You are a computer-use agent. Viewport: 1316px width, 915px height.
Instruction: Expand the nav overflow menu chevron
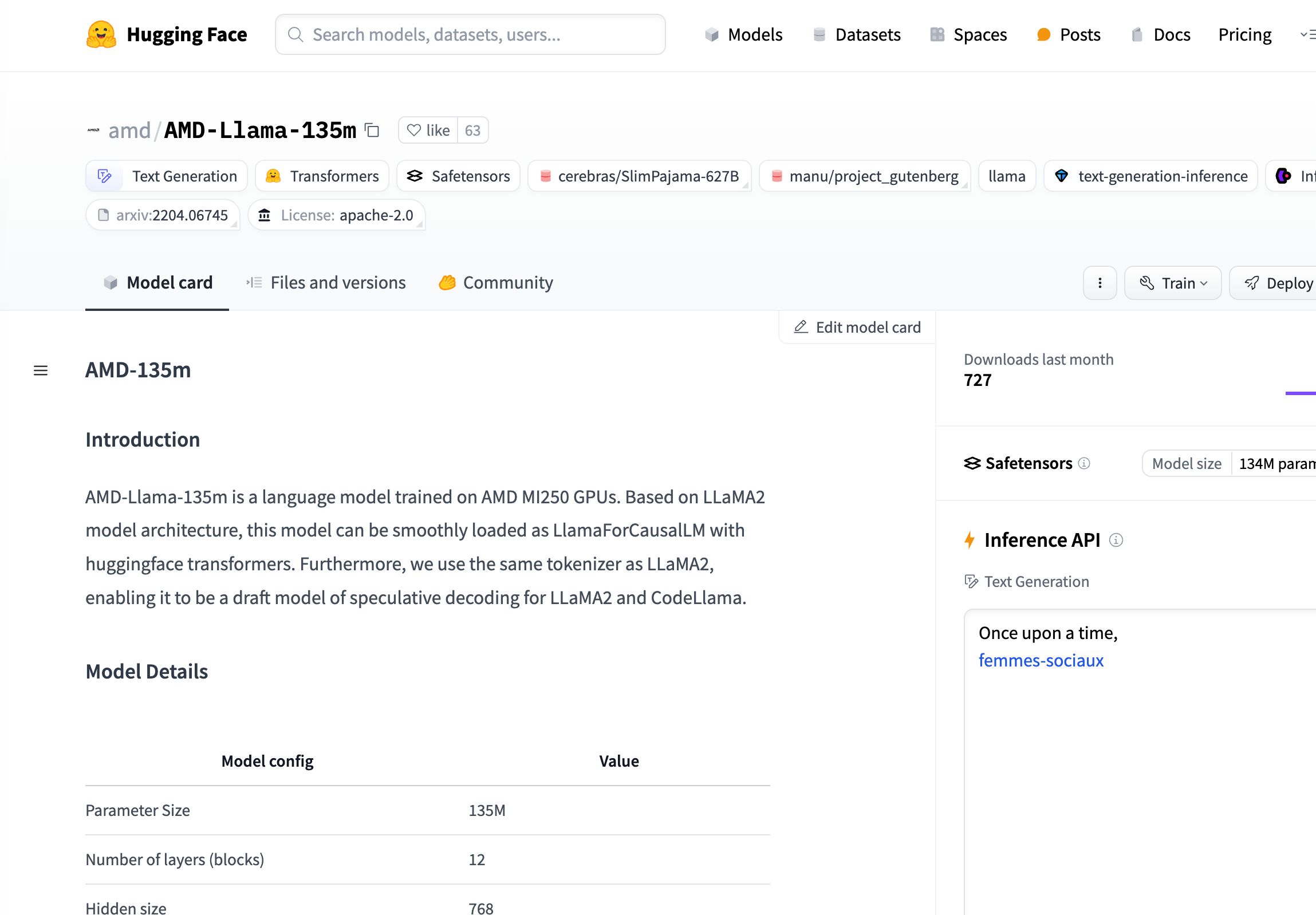1307,34
